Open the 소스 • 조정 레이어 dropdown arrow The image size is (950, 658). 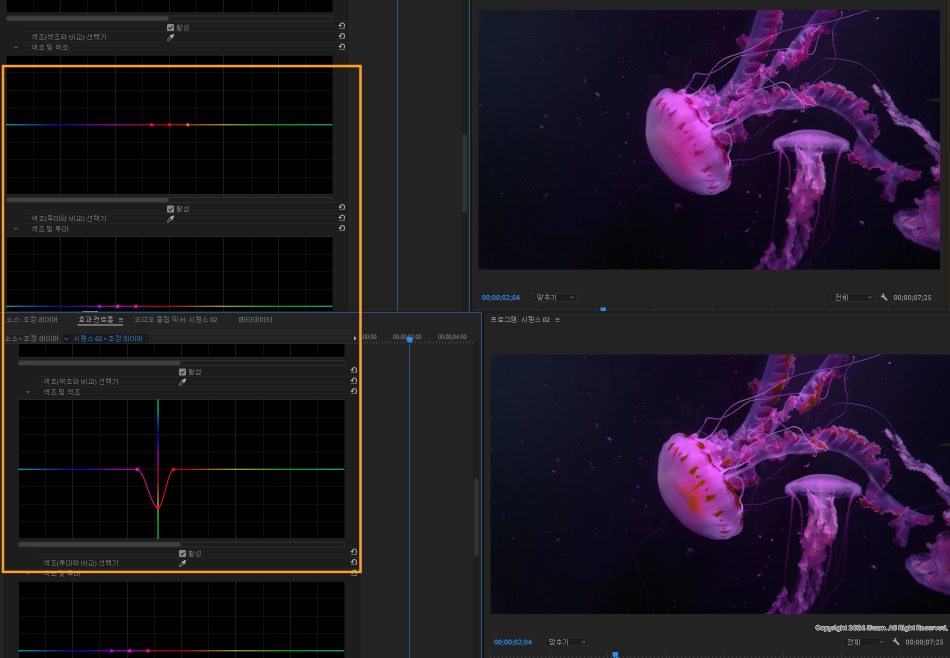click(x=66, y=339)
